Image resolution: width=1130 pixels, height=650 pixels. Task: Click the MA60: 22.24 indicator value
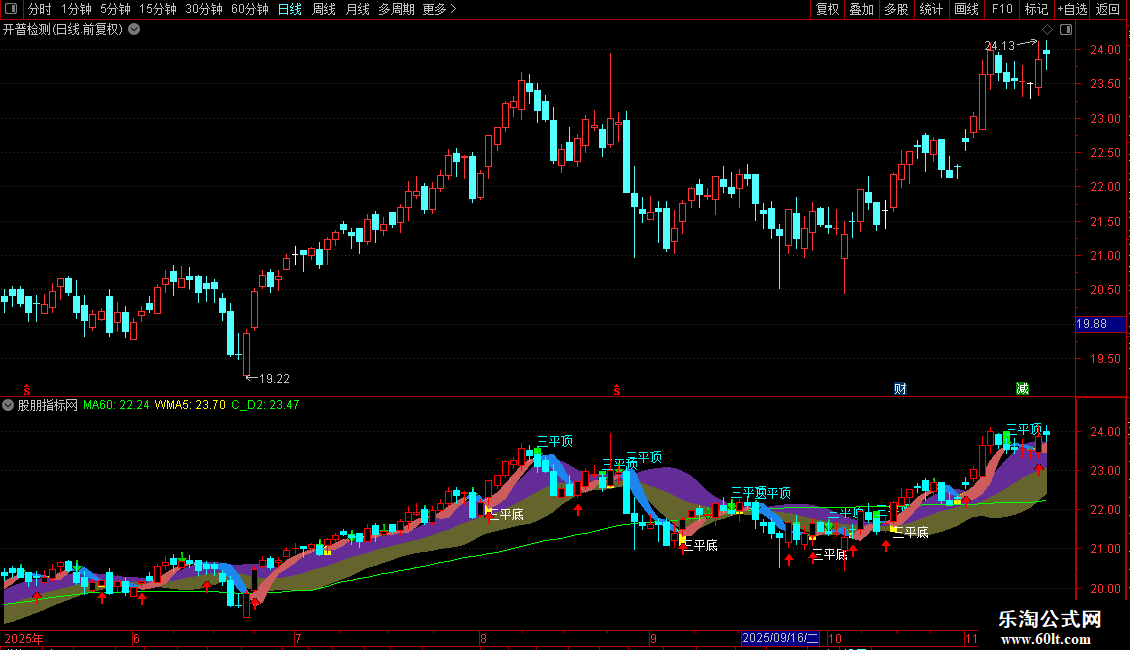click(x=116, y=405)
